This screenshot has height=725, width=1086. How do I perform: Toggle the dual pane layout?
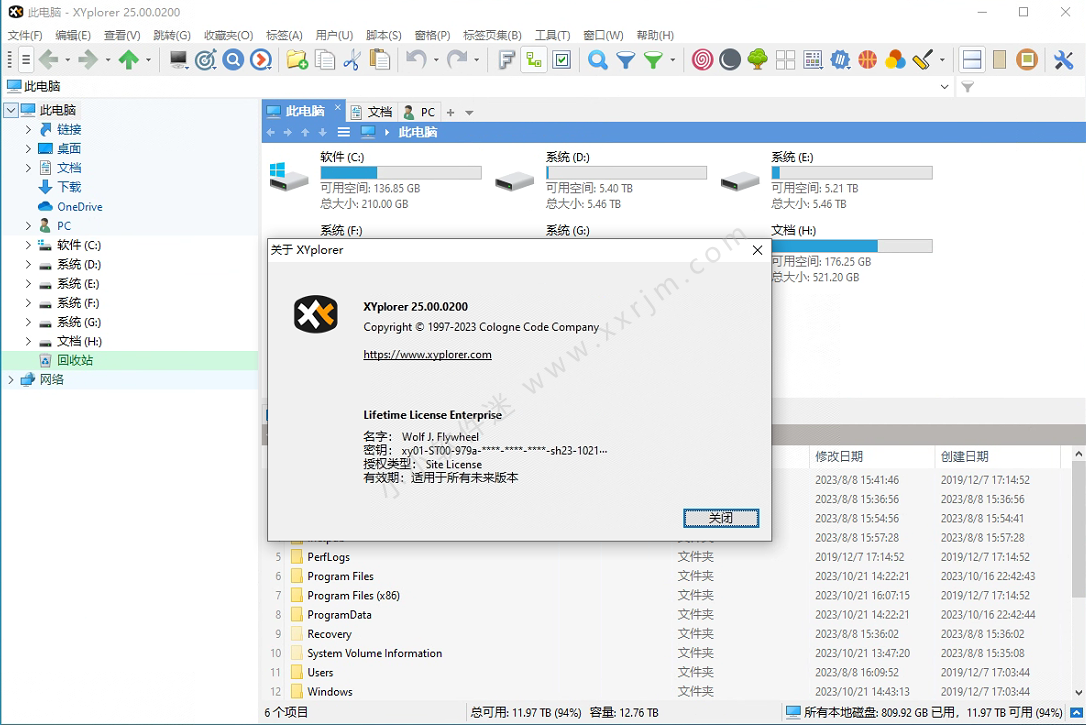coord(972,60)
